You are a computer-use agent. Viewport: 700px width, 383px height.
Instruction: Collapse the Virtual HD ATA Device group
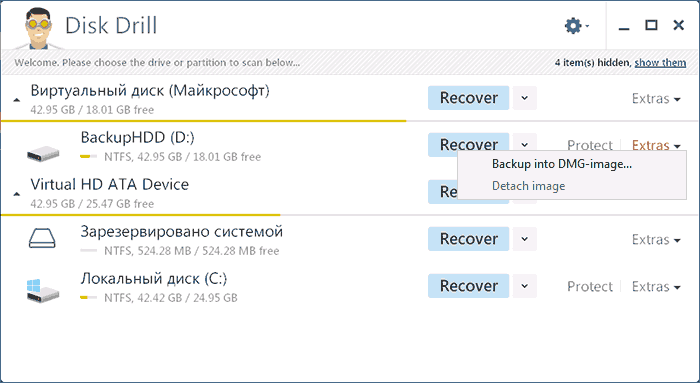click(x=17, y=194)
